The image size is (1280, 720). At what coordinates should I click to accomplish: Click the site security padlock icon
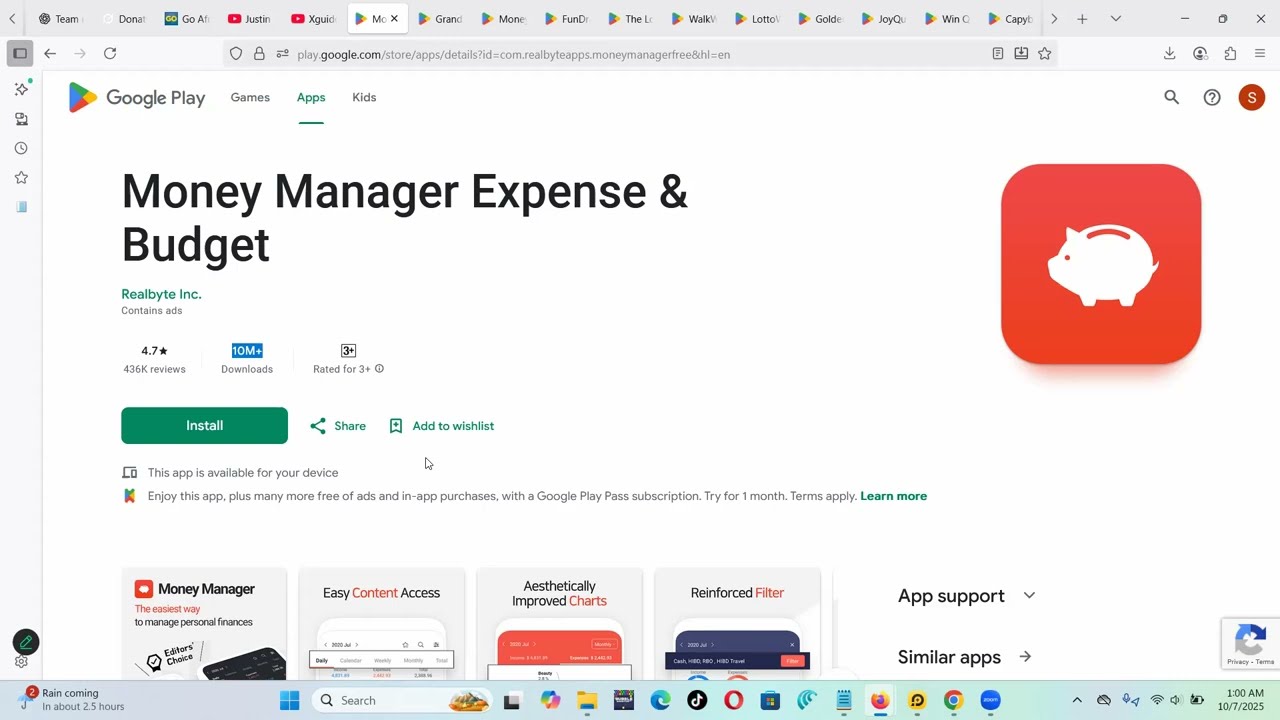[x=259, y=54]
